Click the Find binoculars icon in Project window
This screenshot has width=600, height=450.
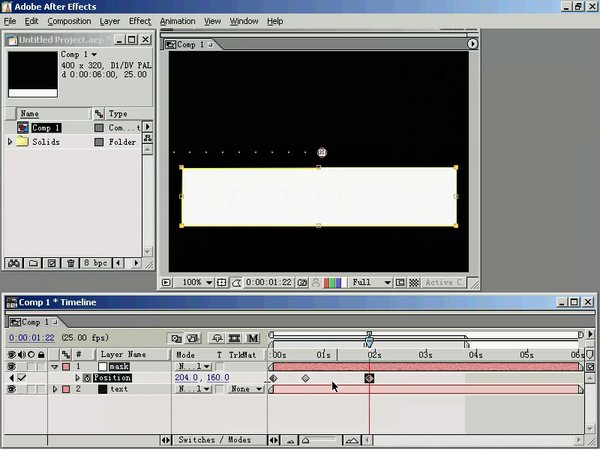coord(14,263)
